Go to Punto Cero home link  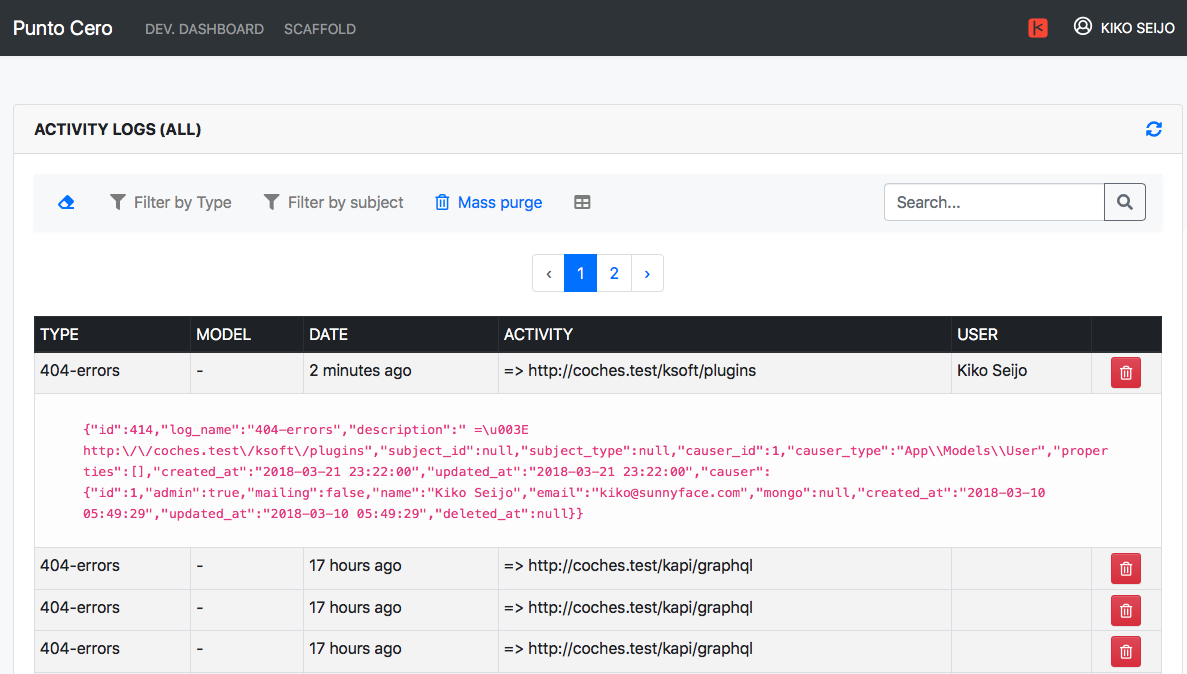pyautogui.click(x=63, y=28)
